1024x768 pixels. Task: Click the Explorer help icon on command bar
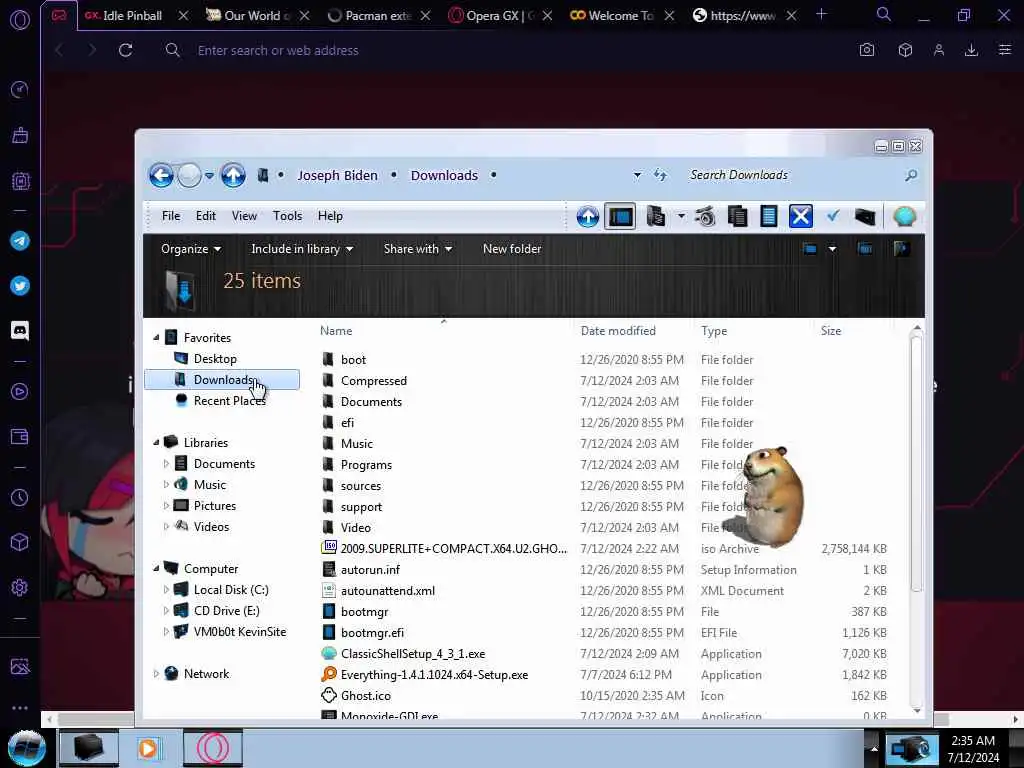tap(901, 249)
